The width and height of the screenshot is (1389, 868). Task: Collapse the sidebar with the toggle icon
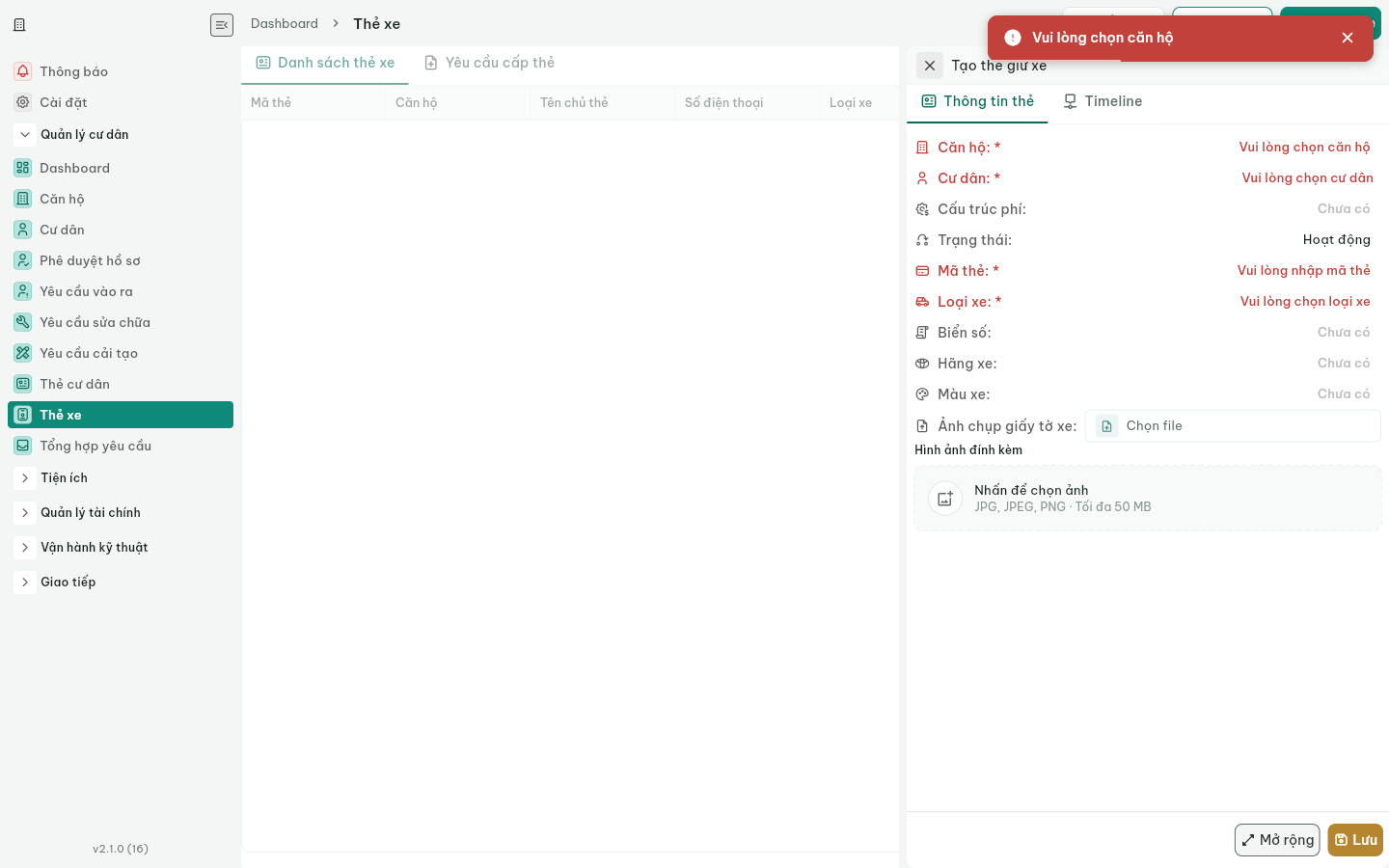click(222, 25)
